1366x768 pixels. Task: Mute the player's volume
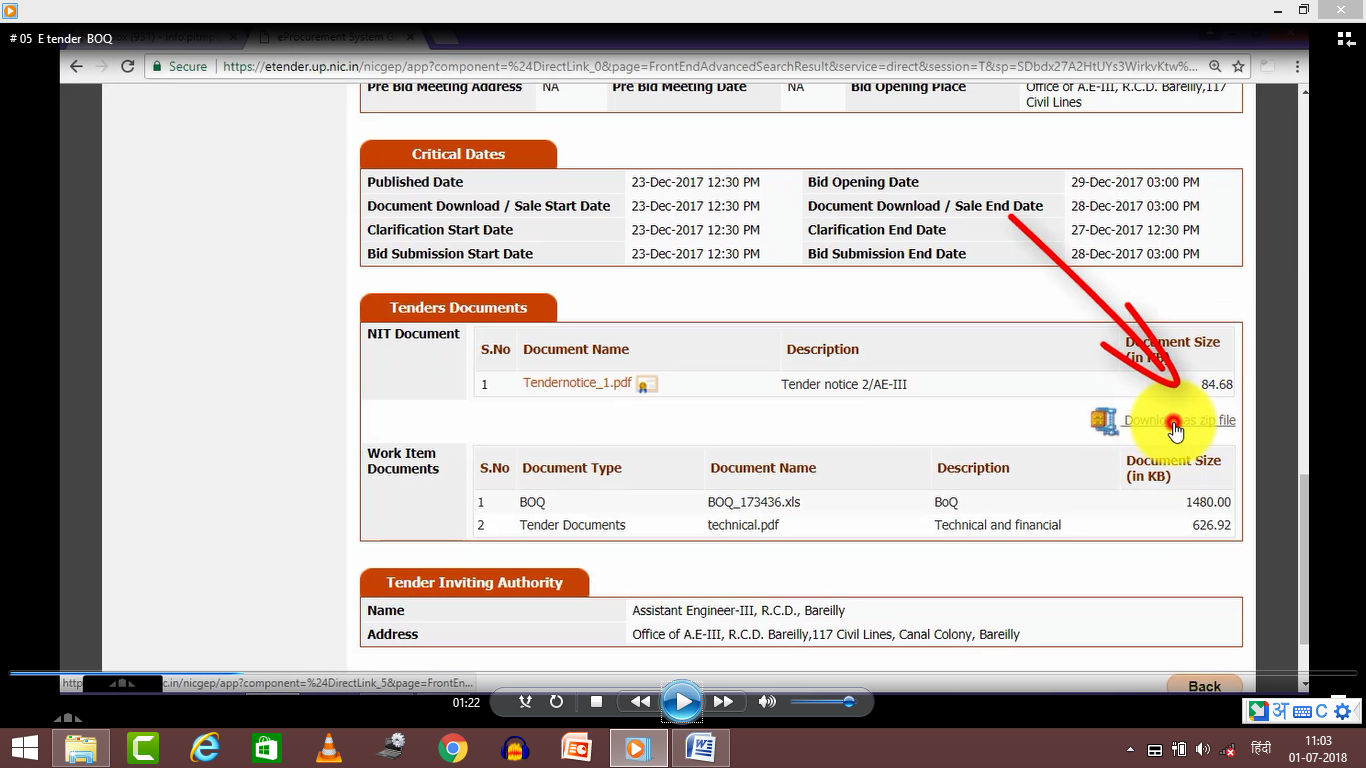pyautogui.click(x=767, y=702)
